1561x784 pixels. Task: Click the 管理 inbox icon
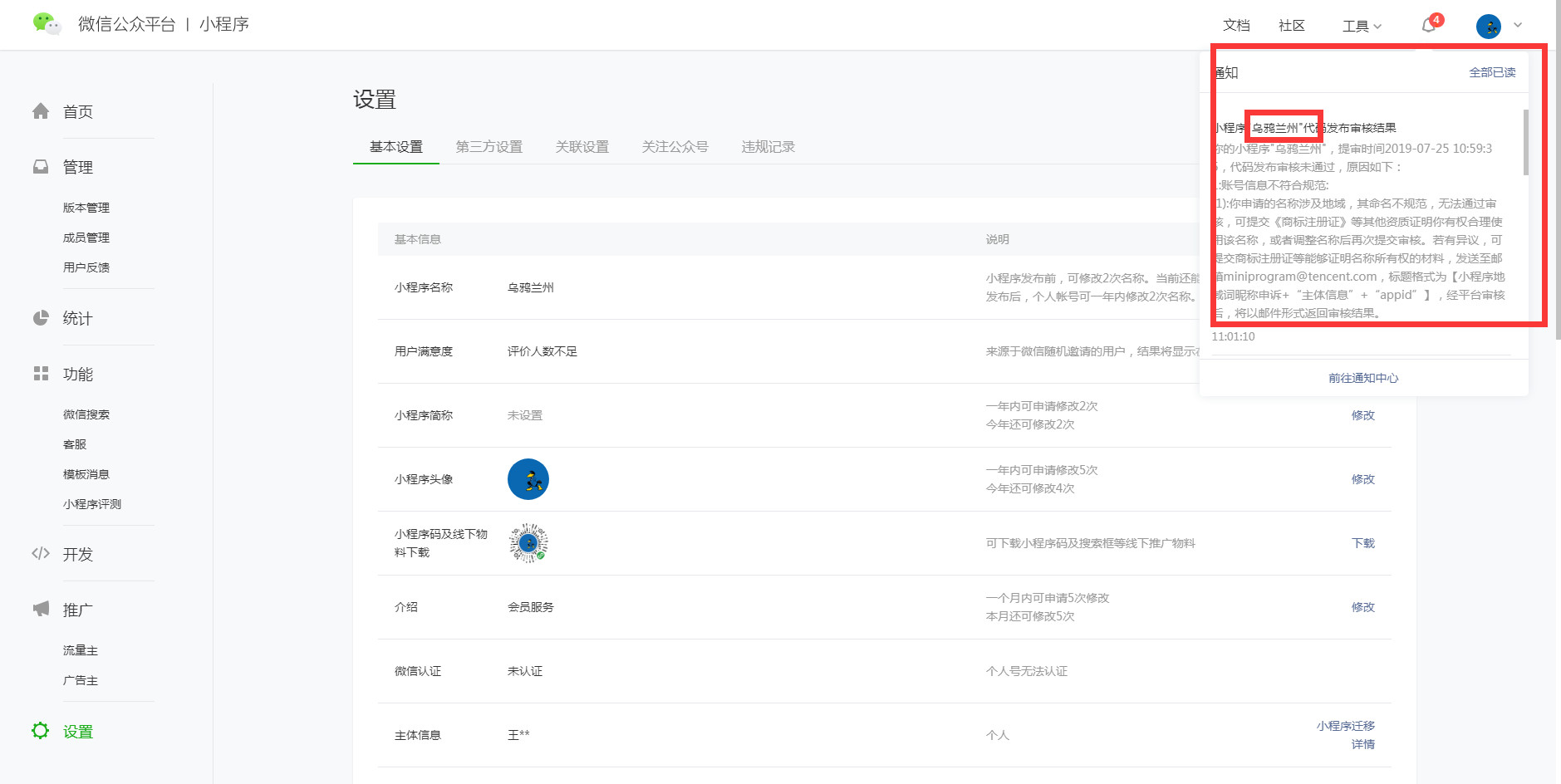point(41,167)
